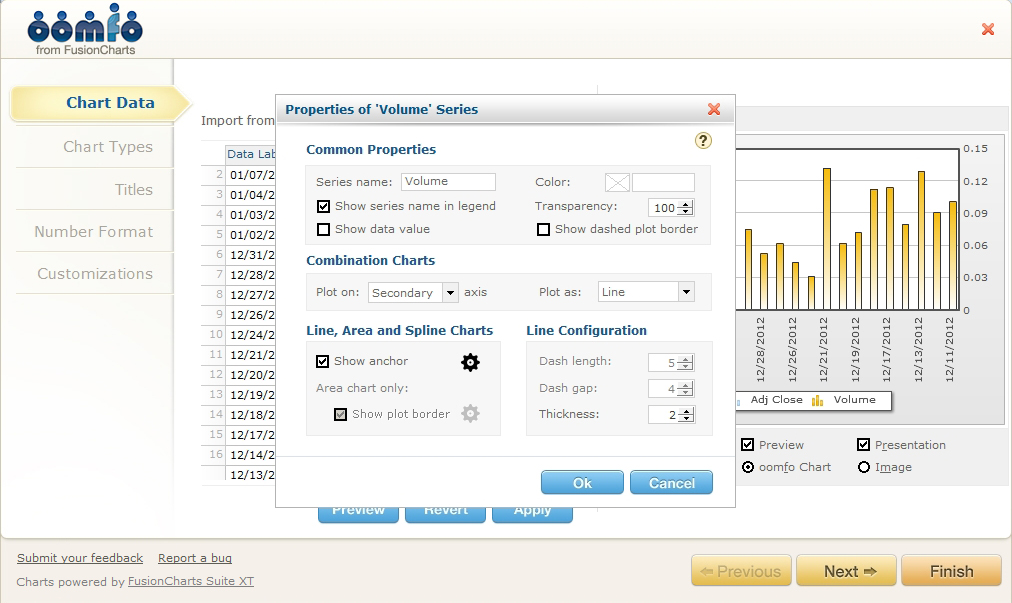Switch to the Chart Types tab
The height and width of the screenshot is (603, 1012).
(108, 147)
